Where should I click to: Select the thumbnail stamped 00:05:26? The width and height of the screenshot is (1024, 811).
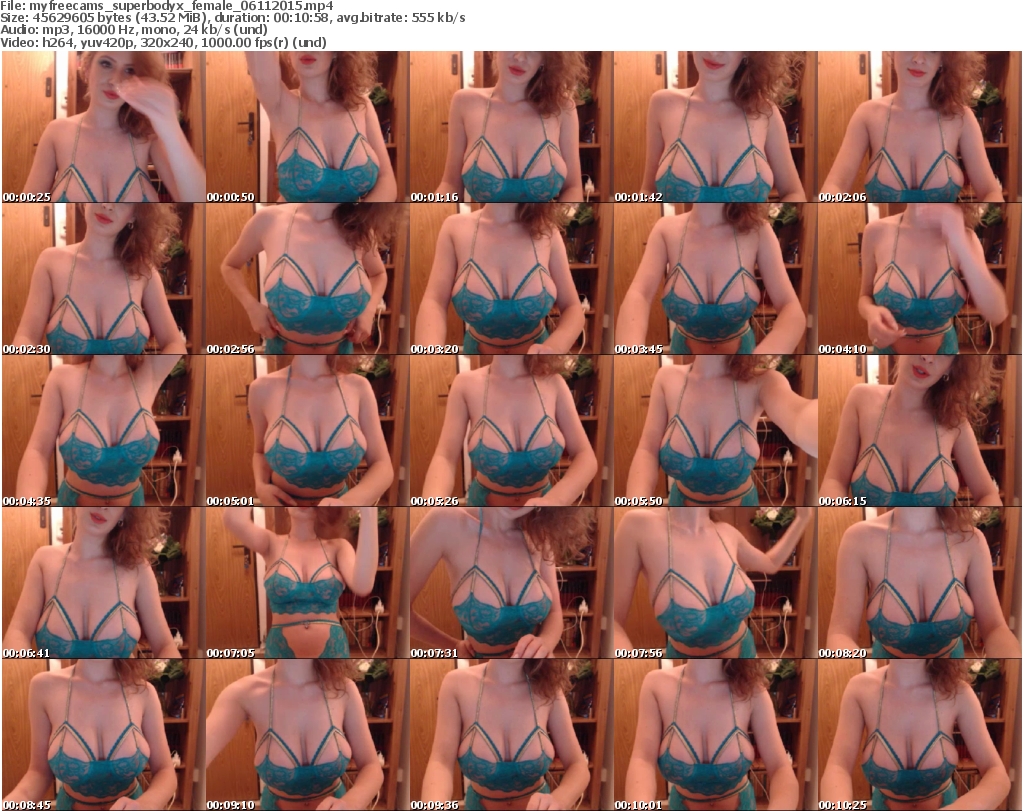click(x=511, y=431)
